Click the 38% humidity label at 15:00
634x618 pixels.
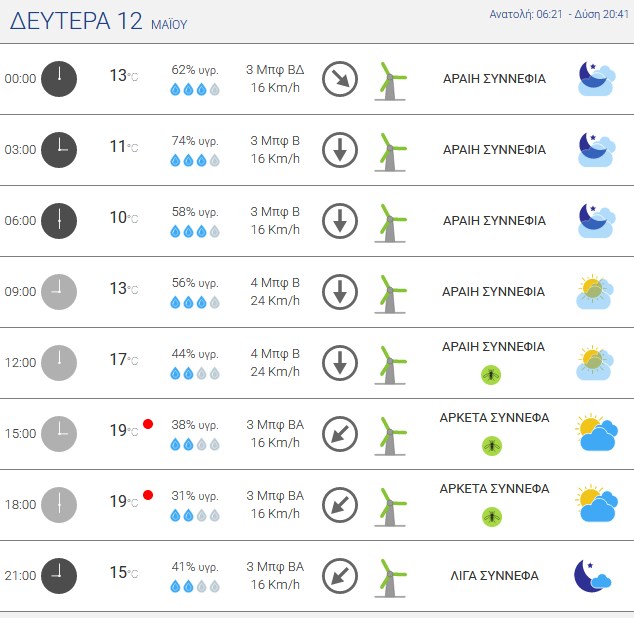point(195,425)
